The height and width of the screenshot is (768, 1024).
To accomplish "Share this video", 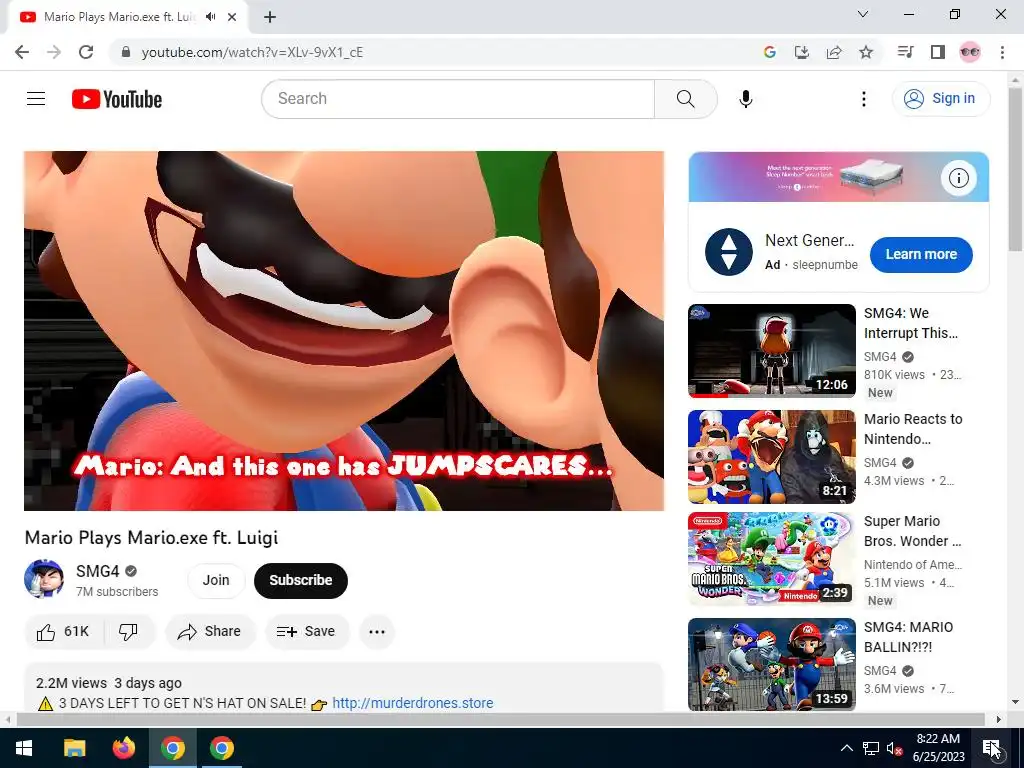I will click(210, 632).
